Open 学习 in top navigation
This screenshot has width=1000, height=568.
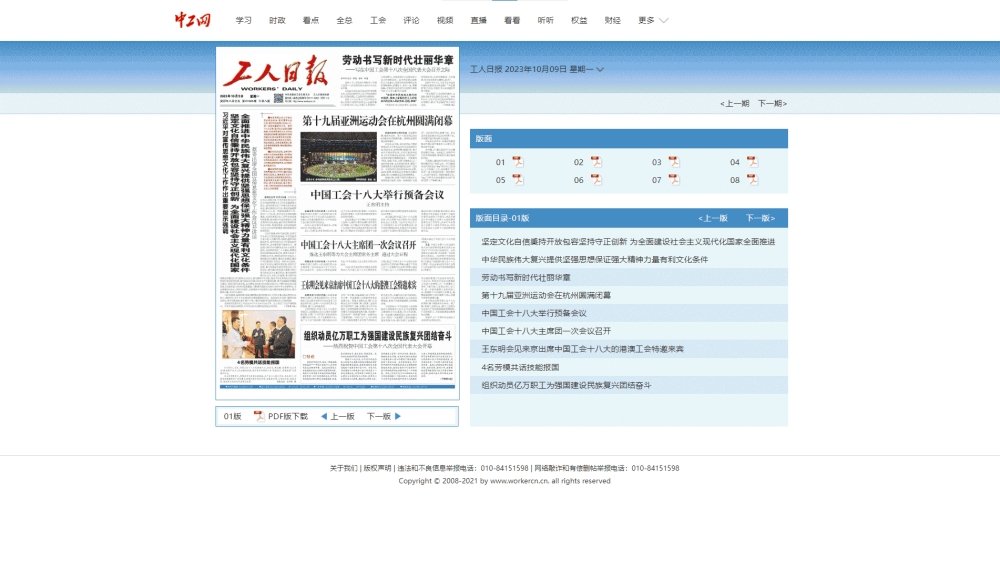(244, 20)
